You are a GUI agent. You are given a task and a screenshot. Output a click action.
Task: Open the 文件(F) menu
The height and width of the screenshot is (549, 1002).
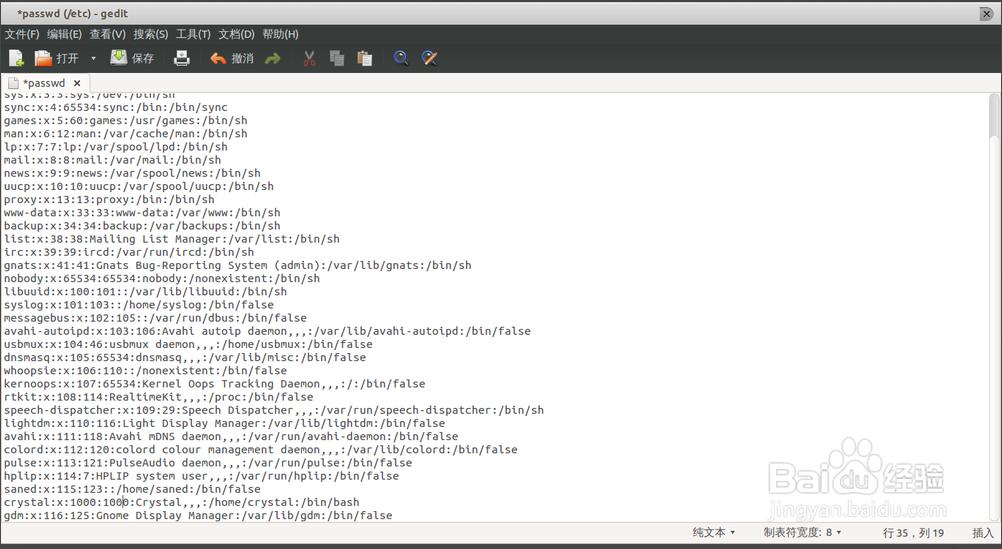(22, 35)
